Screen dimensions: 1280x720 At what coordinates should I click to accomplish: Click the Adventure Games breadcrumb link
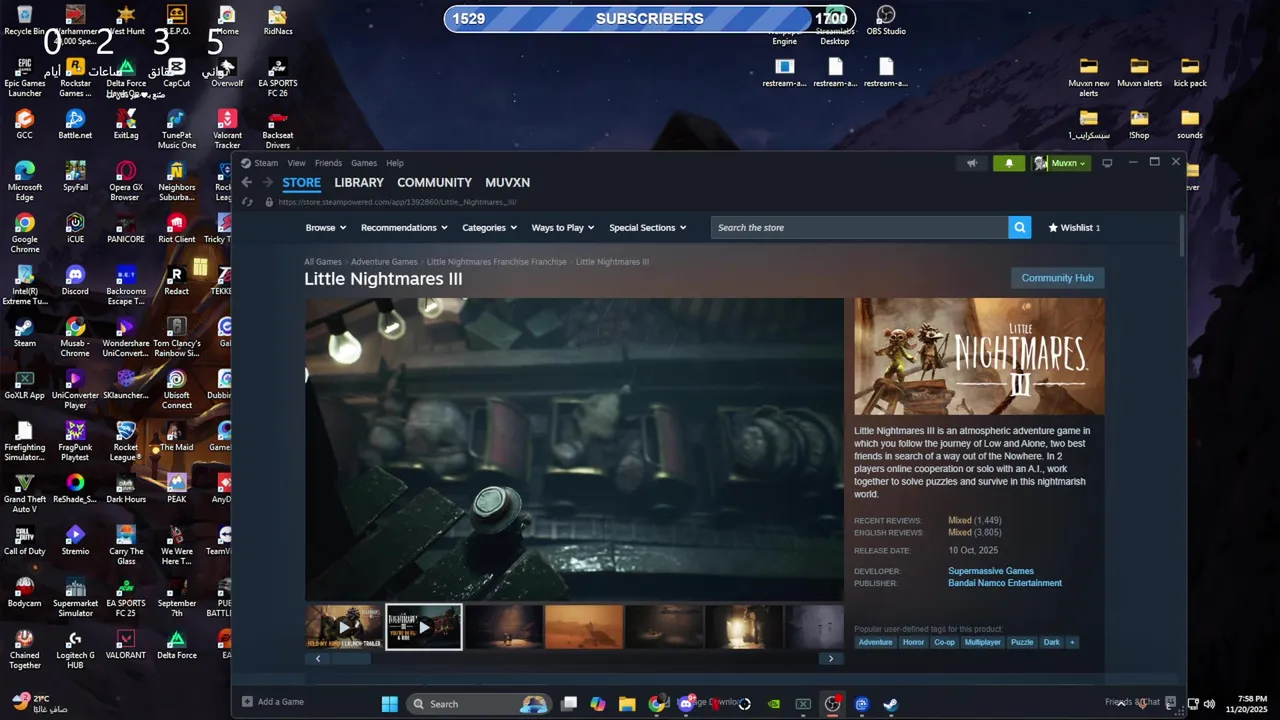[383, 262]
